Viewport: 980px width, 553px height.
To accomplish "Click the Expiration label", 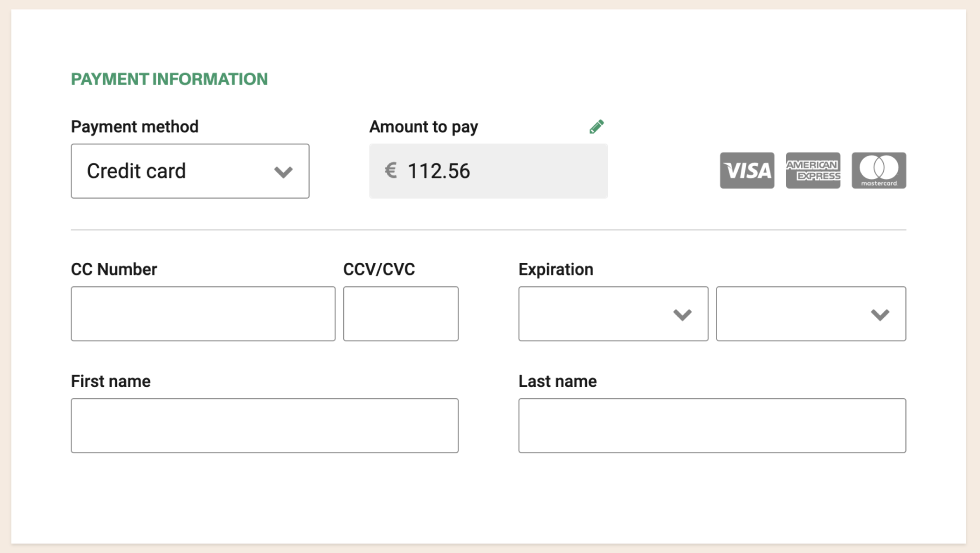I will click(x=556, y=269).
